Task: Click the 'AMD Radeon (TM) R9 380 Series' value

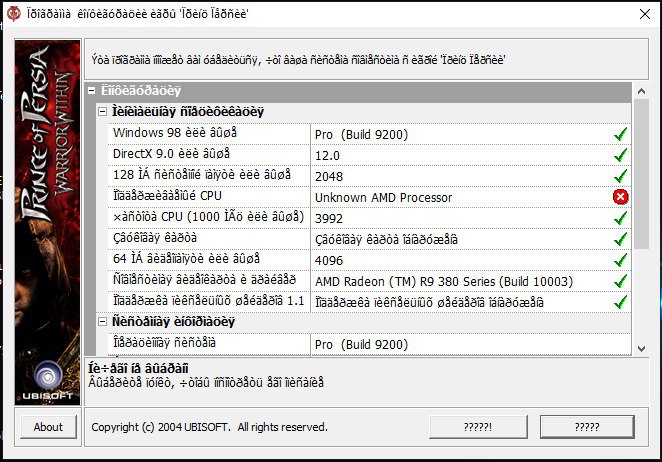Action: tap(444, 282)
